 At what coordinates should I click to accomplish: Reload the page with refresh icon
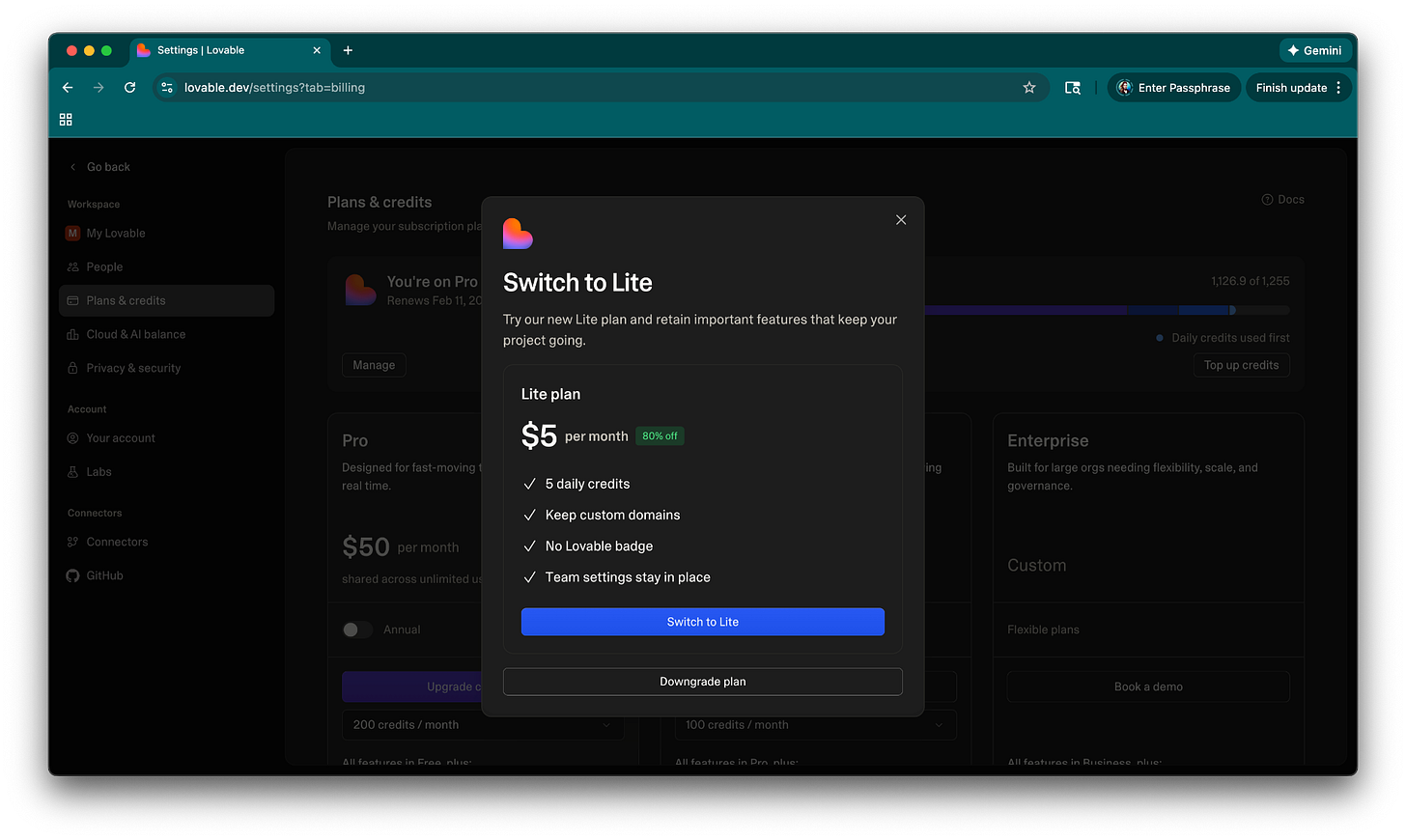point(130,87)
